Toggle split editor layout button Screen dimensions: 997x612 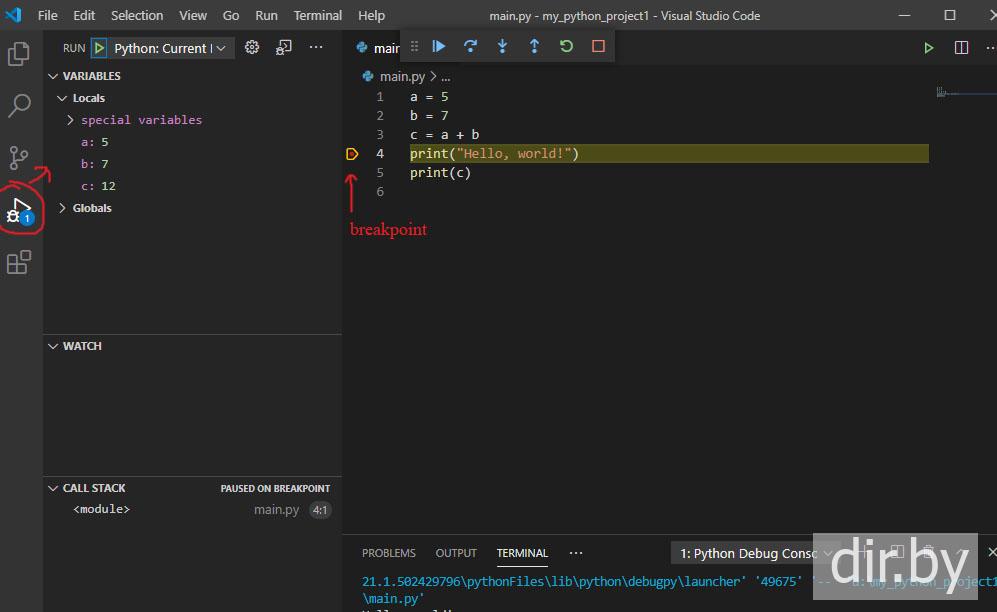pos(961,47)
